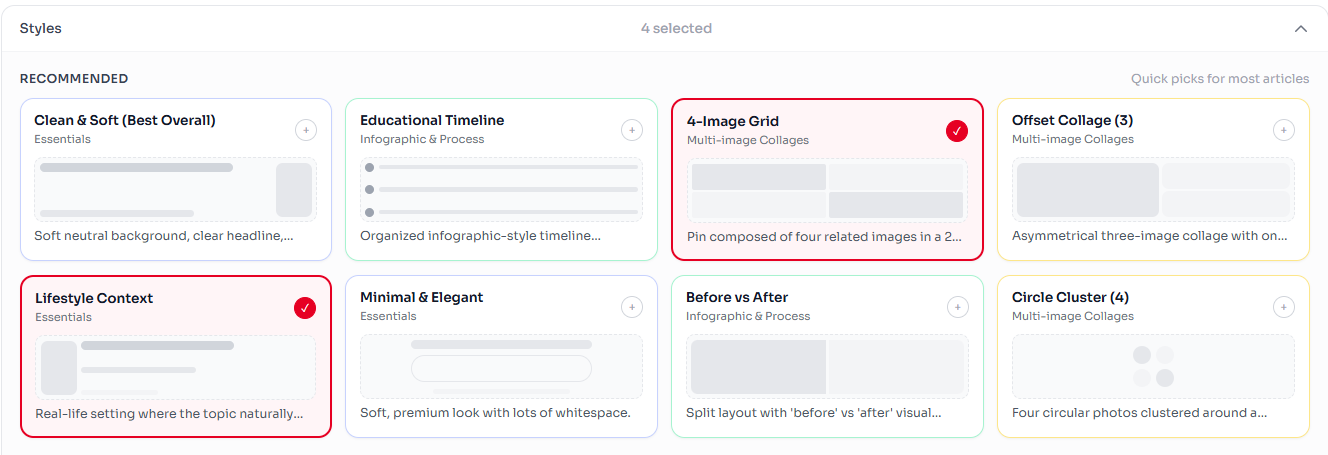
Task: Uncheck the Lifestyle Context red checkmark
Action: coord(305,308)
